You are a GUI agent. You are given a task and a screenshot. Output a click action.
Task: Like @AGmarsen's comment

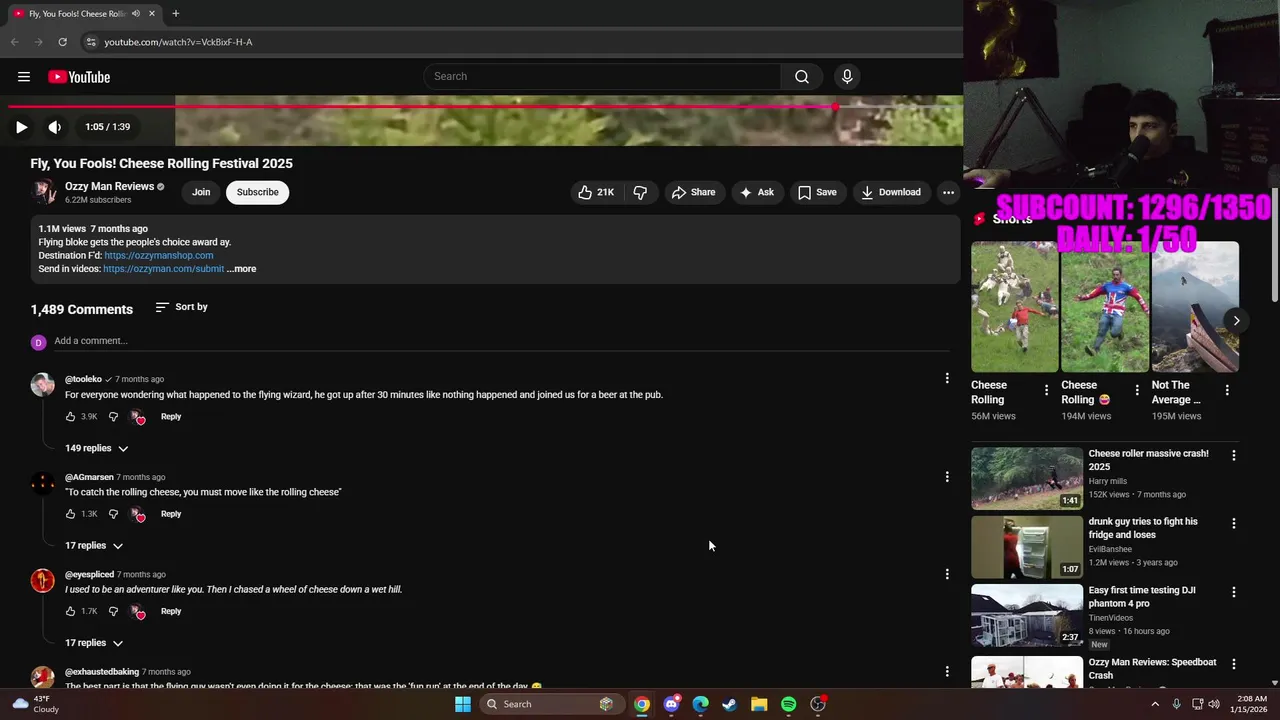pos(70,514)
